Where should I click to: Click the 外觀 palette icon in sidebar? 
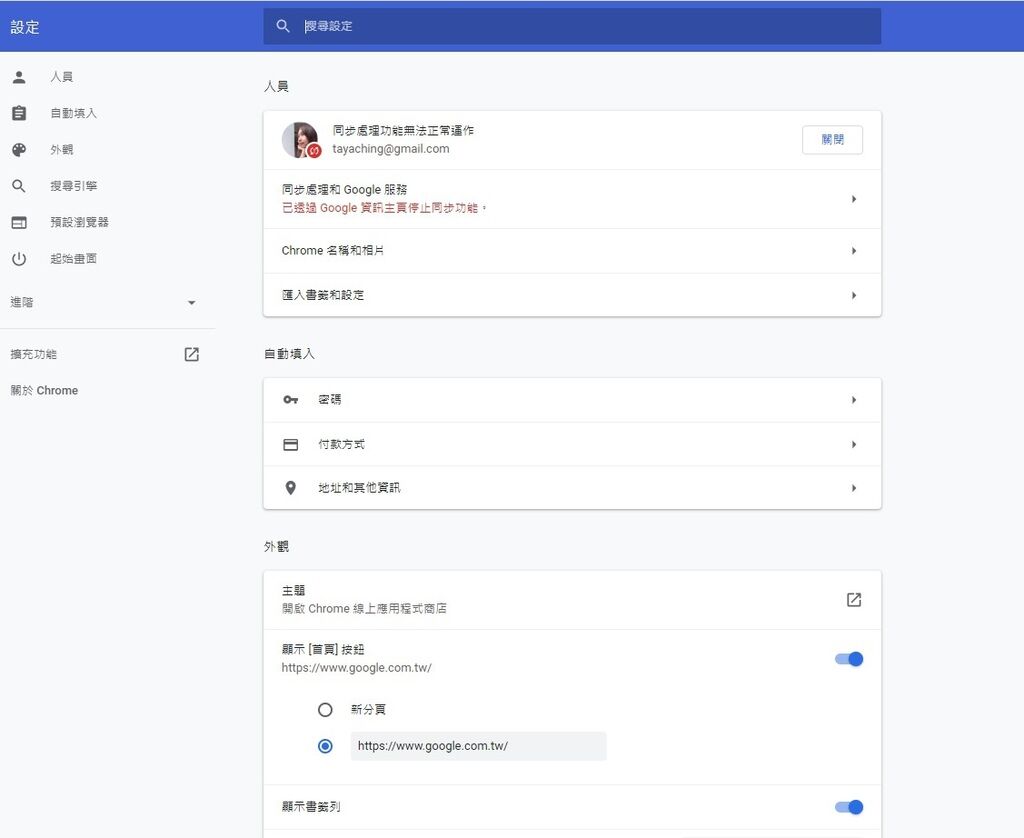pyautogui.click(x=19, y=150)
